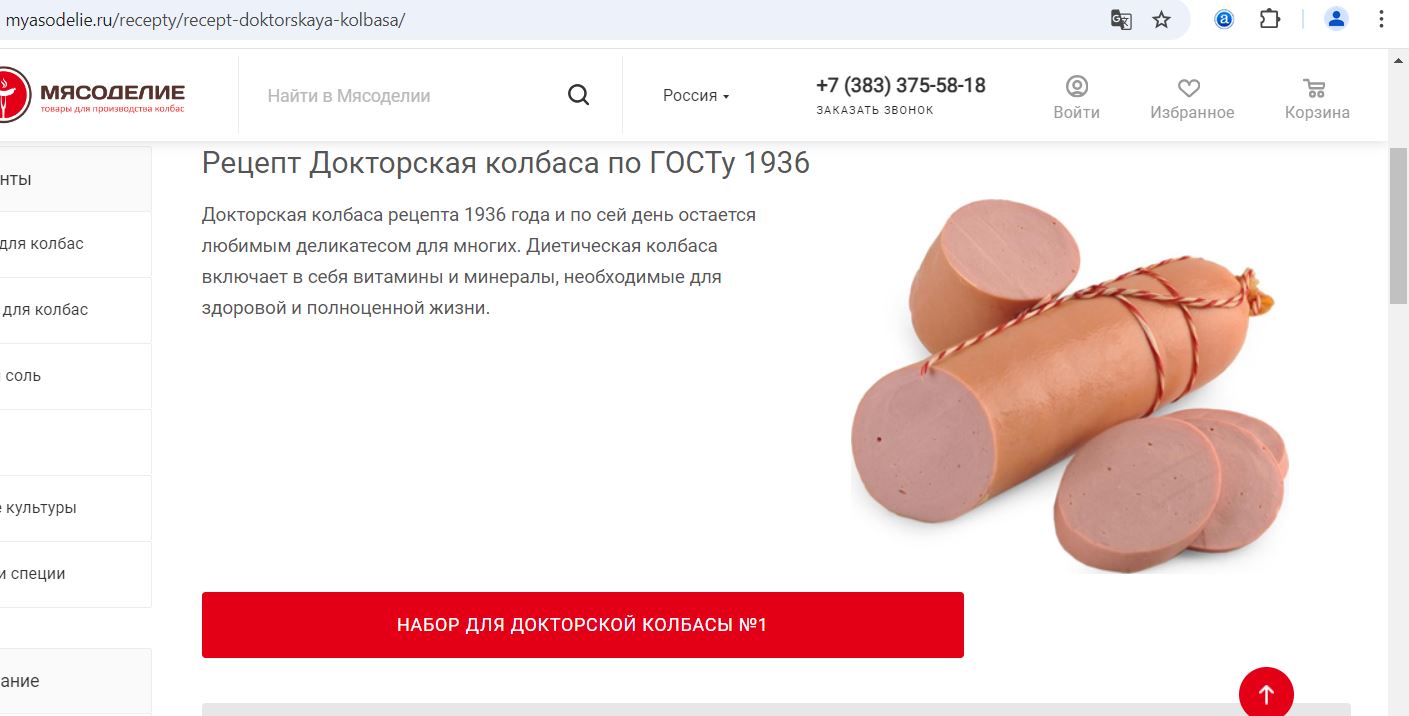Click the Мясоделие logo
Screen dimensions: 1409x716
pyautogui.click(x=93, y=94)
